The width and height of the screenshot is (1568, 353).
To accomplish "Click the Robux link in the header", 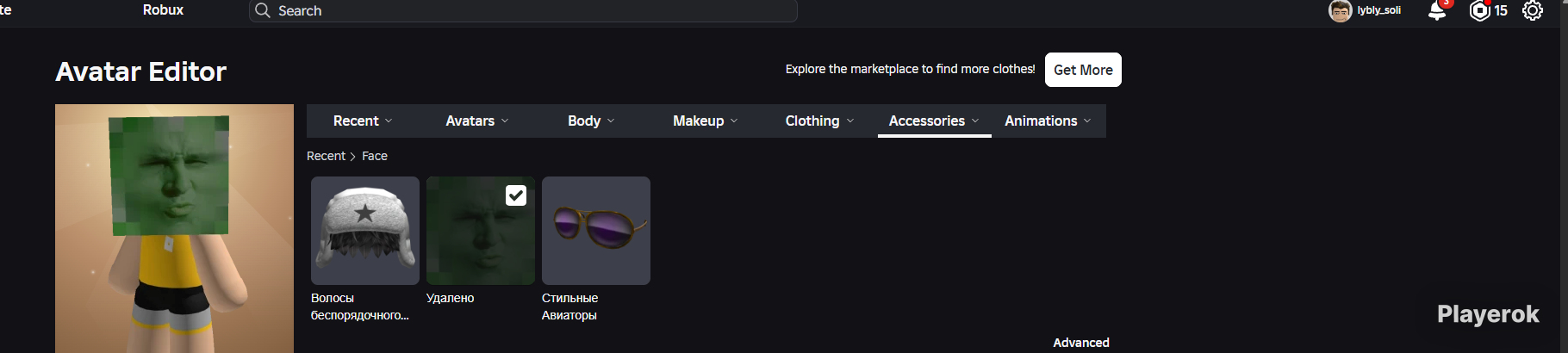I will (163, 10).
